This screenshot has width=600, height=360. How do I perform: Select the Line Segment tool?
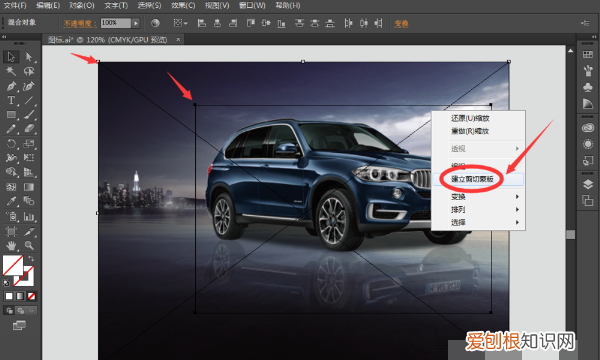(x=29, y=100)
